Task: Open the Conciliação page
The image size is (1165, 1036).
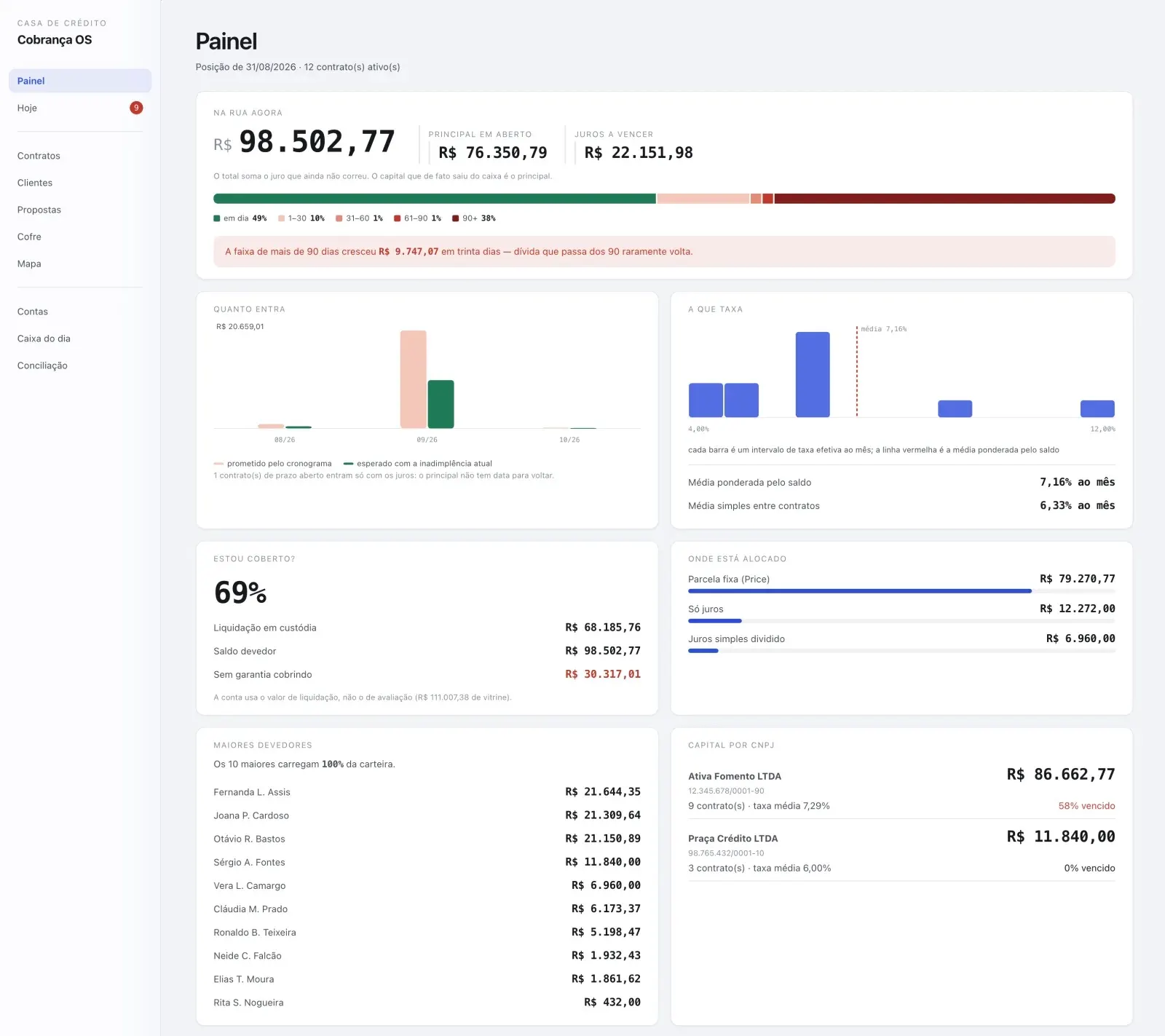Action: tap(80, 365)
